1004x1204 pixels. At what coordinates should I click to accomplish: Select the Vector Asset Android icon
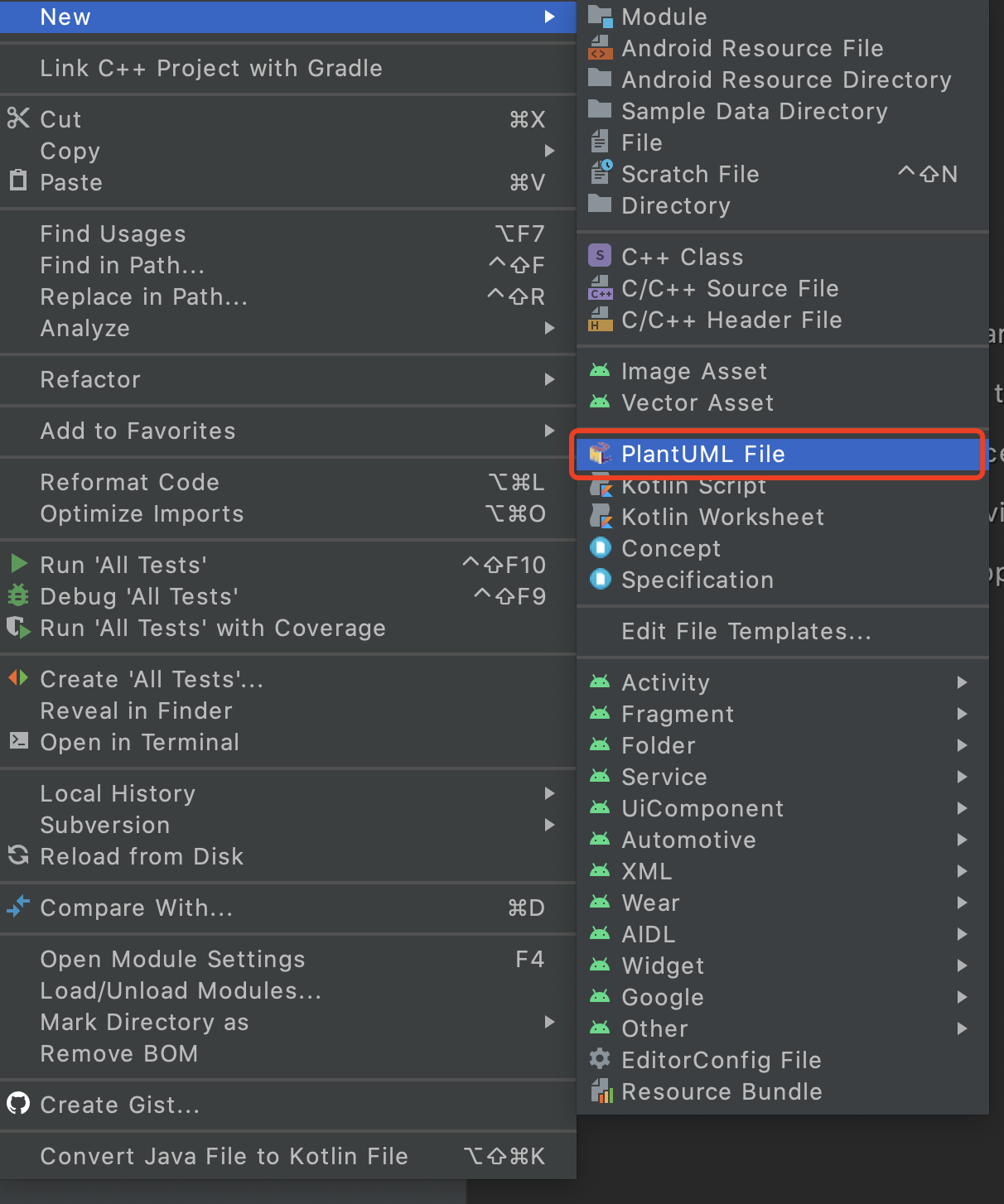(600, 403)
